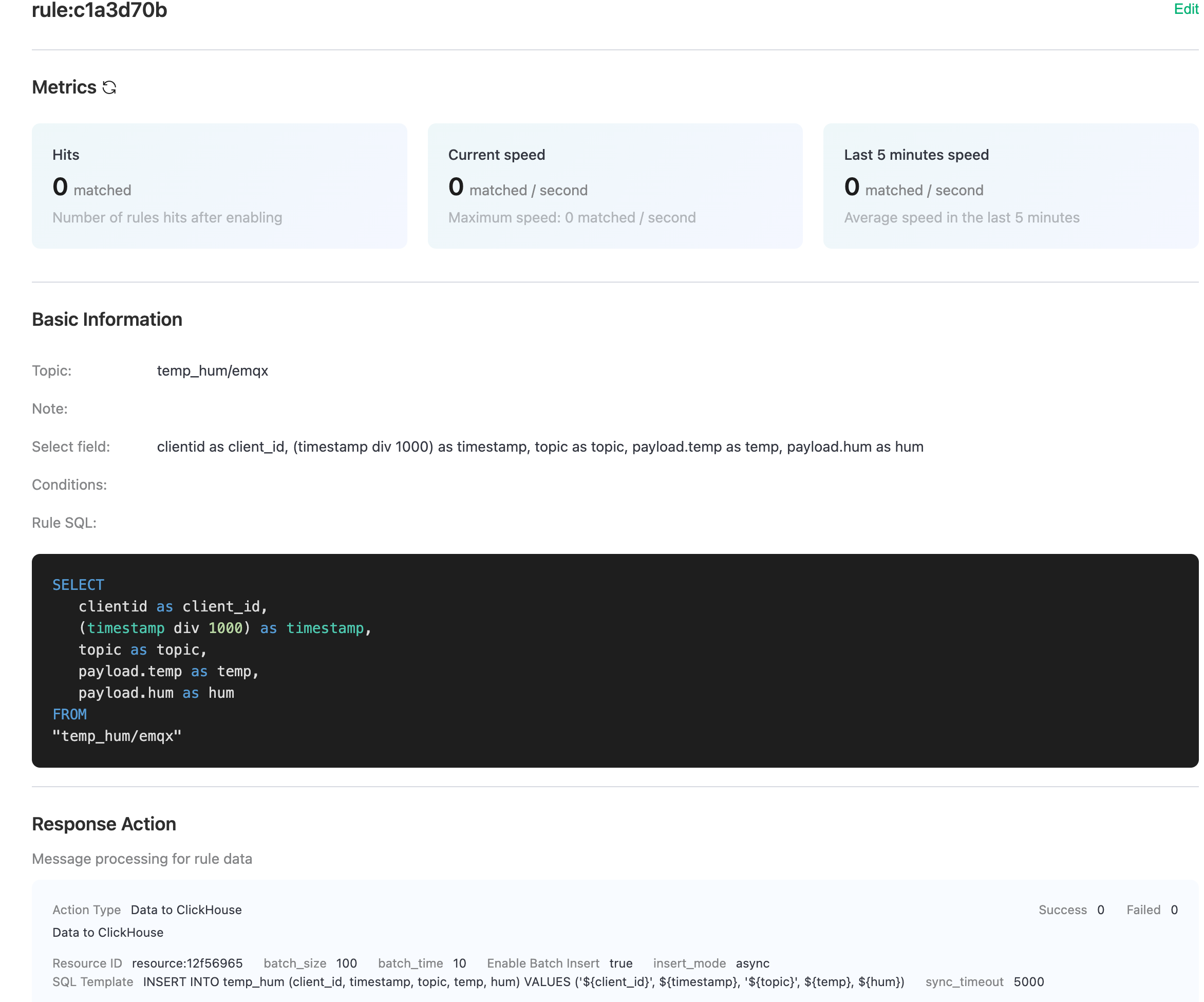The height and width of the screenshot is (1002, 1204).
Task: Select resource:12f56965 Resource ID
Action: click(x=186, y=963)
